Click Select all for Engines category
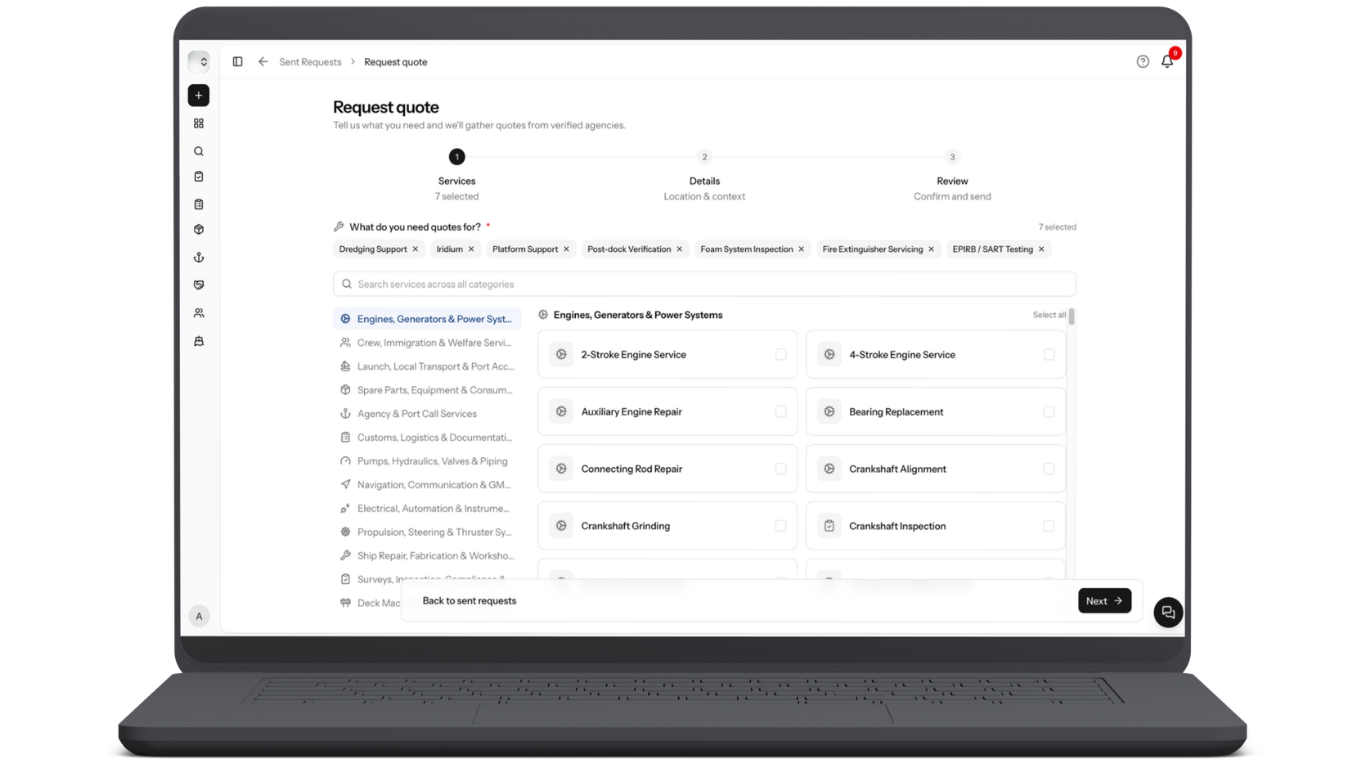This screenshot has height=766, width=1366. 1049,315
